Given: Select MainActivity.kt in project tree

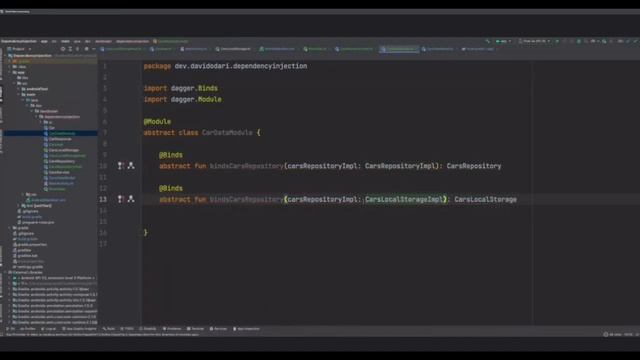Looking at the screenshot, I should tap(59, 184).
